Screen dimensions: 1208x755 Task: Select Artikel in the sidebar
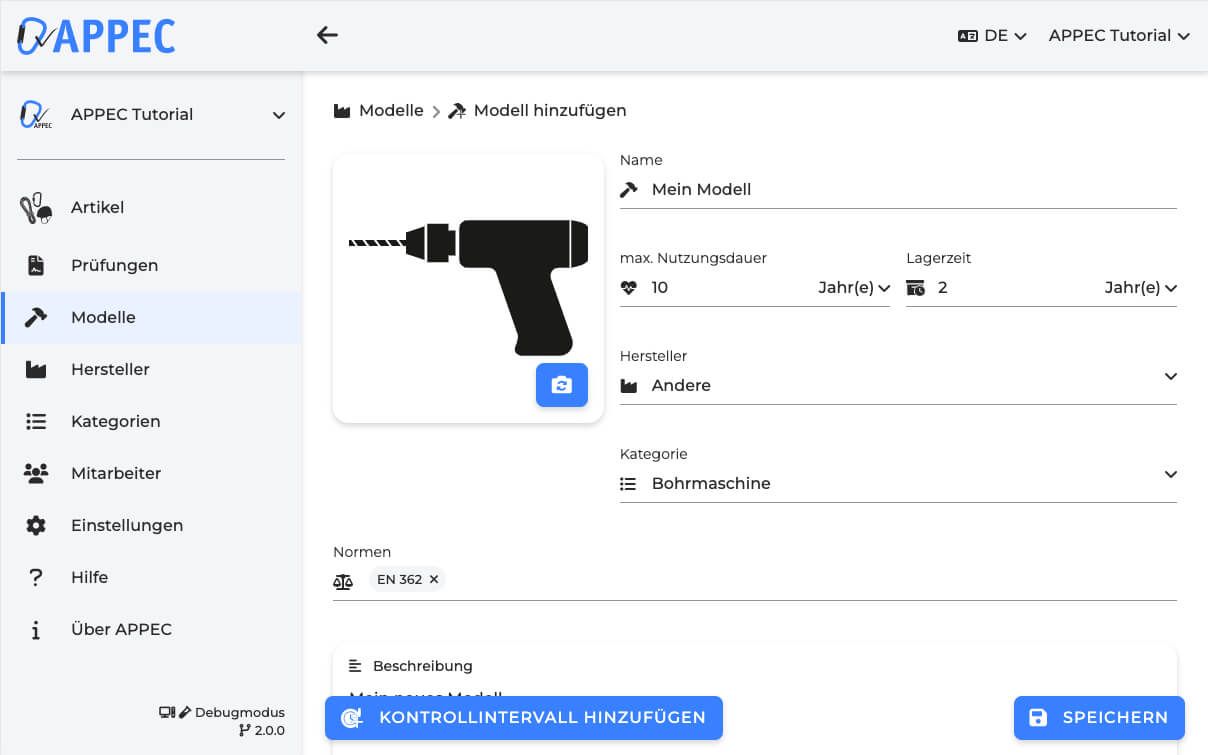(97, 207)
